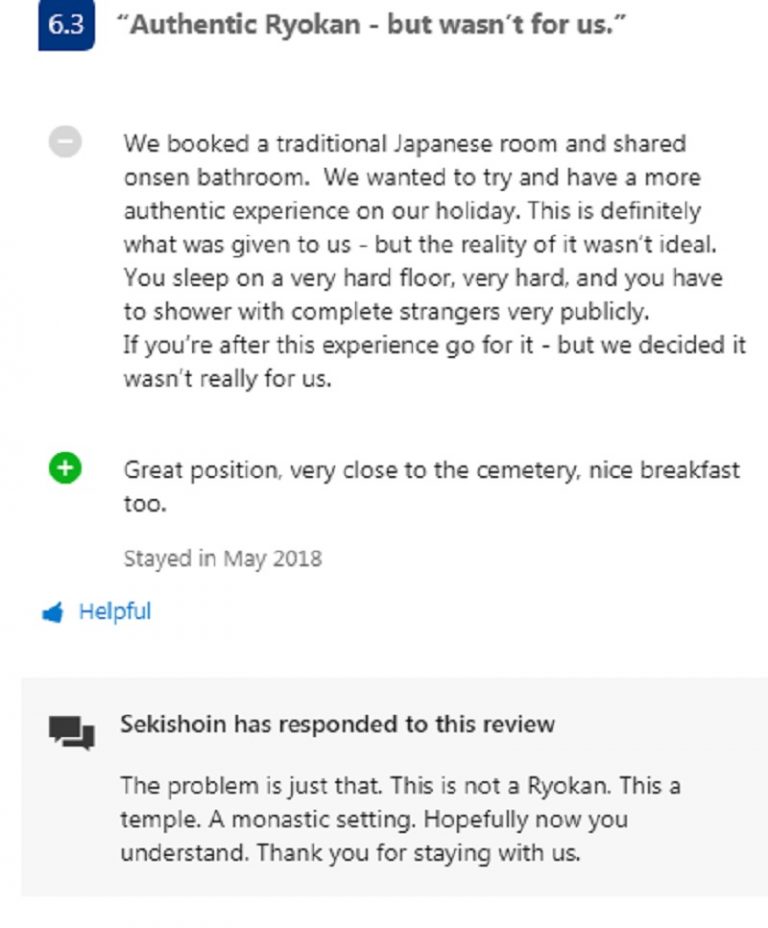
Task: Click the green plus positive-feedback icon
Action: [x=65, y=468]
